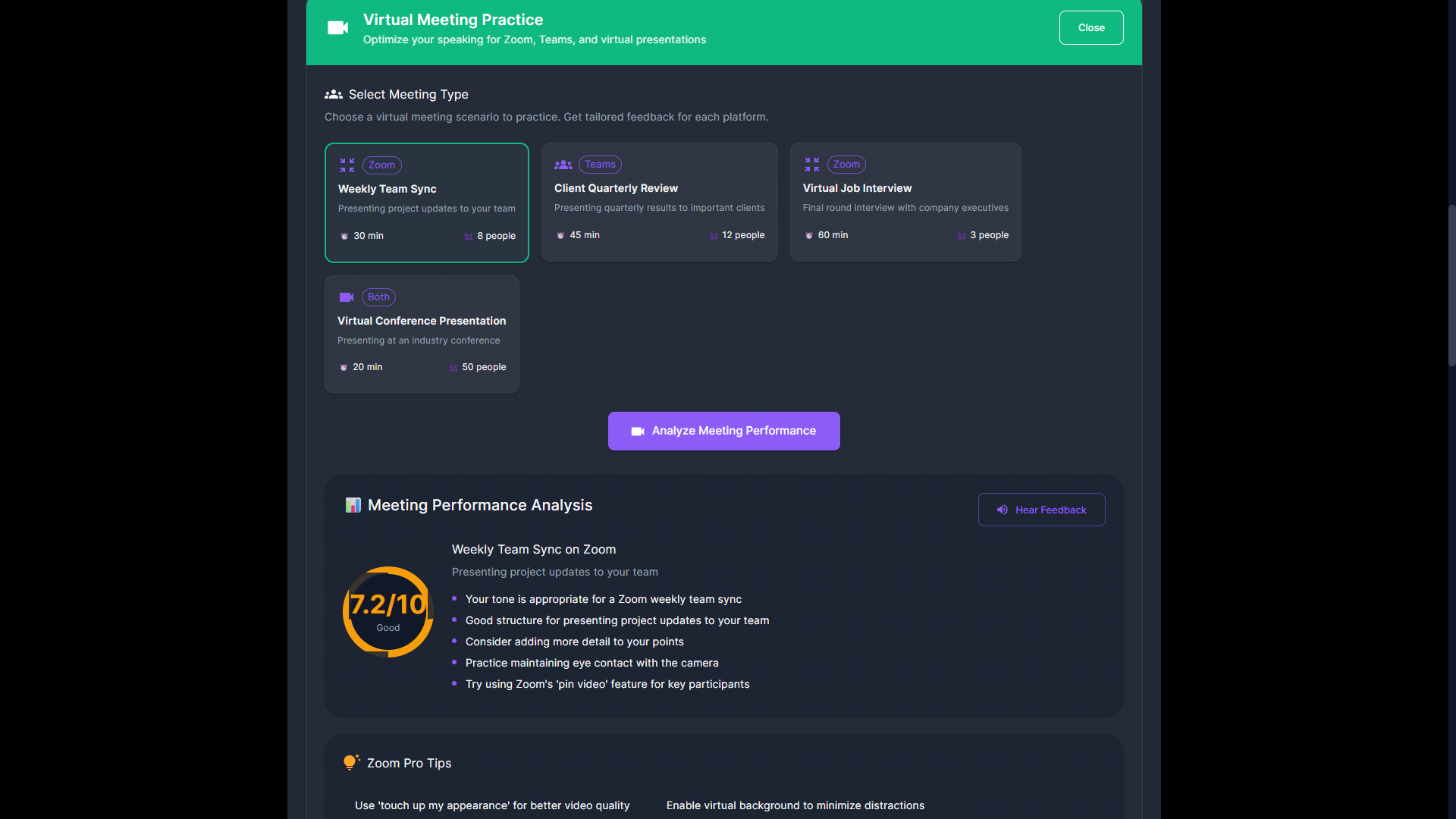Click the Analyze Meeting Performance button

click(x=723, y=431)
